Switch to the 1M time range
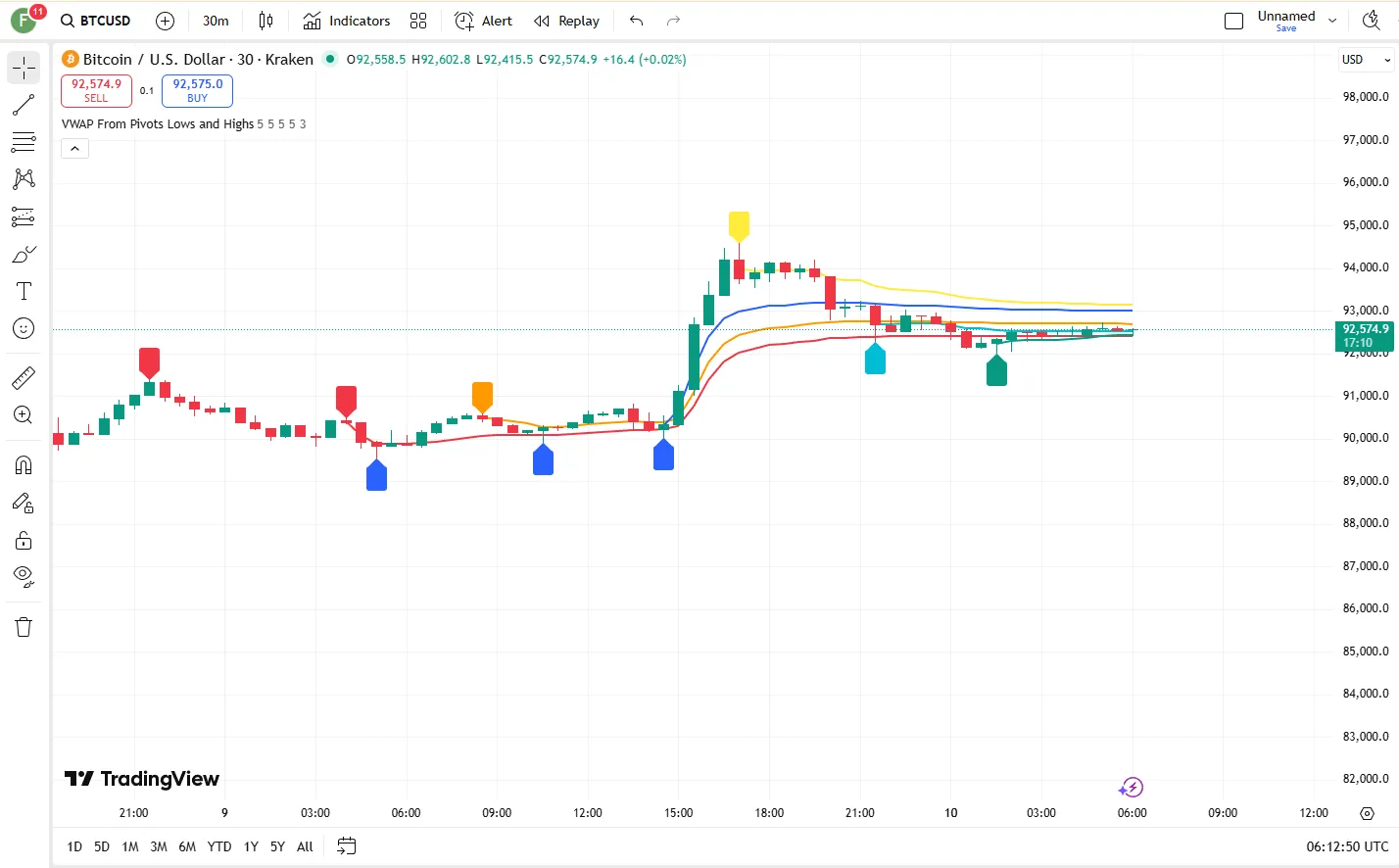This screenshot has width=1399, height=868. click(130, 846)
